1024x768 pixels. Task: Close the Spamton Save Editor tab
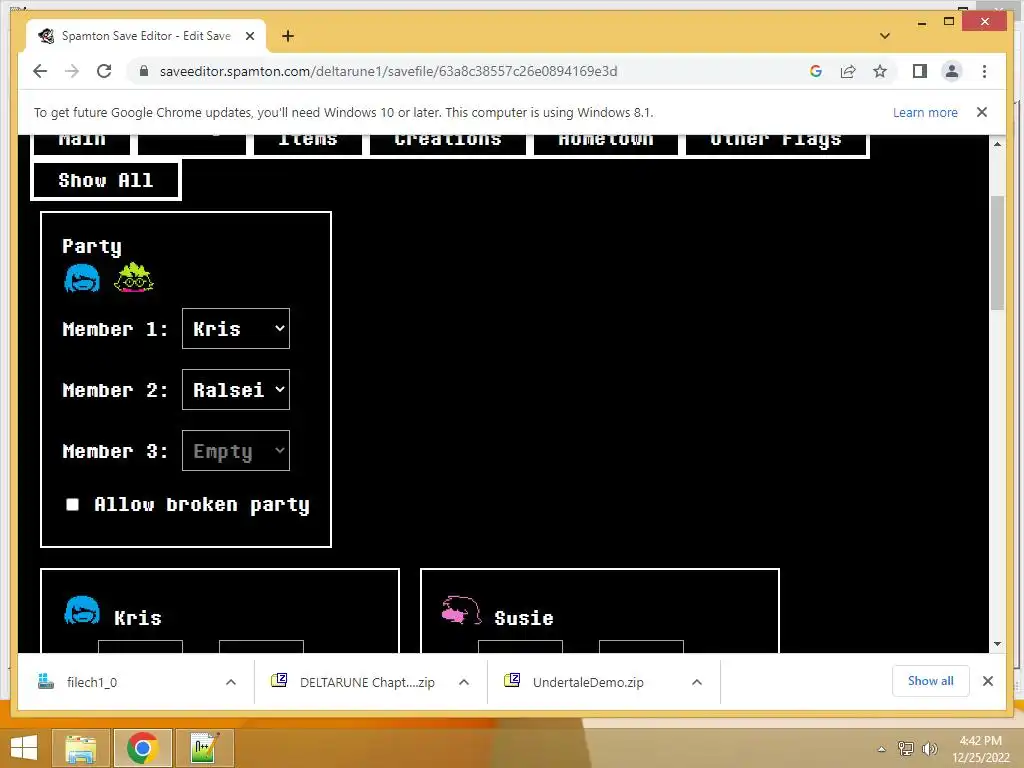pyautogui.click(x=249, y=36)
